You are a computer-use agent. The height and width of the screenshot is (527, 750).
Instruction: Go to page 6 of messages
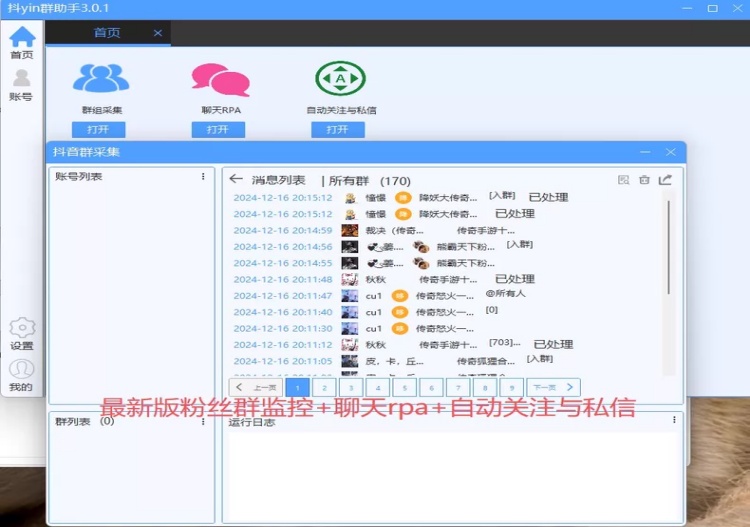(x=431, y=387)
